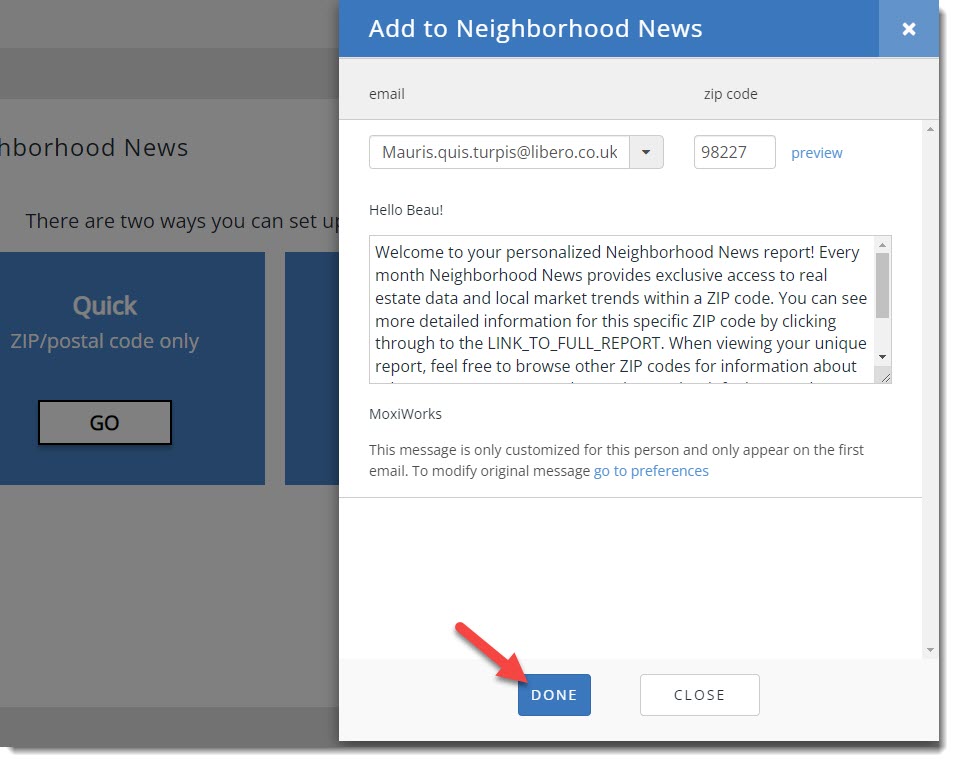Click the dialog panel's scroll up arrow
Image resolution: width=954 pixels, height=762 pixels.
(930, 130)
